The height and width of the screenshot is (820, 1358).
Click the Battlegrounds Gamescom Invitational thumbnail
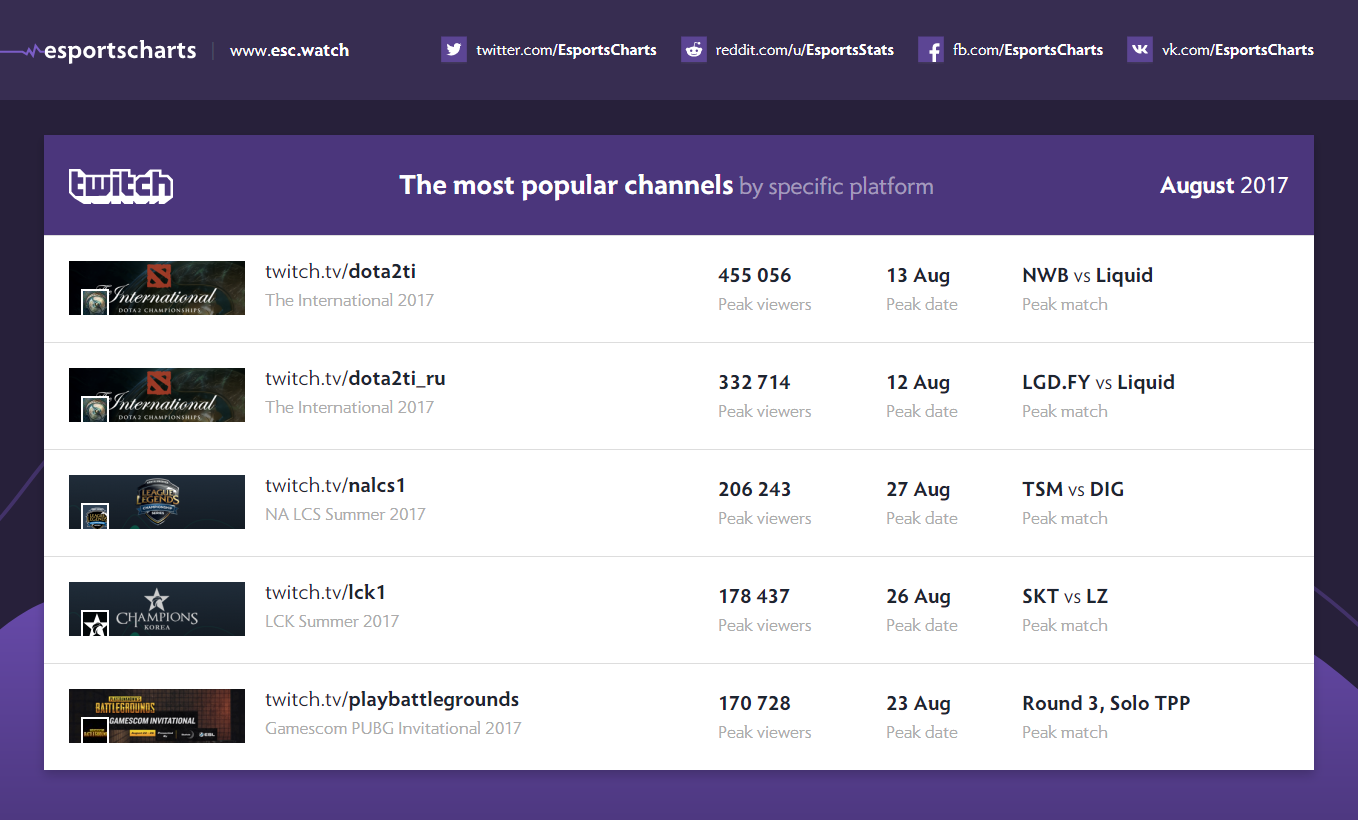157,716
